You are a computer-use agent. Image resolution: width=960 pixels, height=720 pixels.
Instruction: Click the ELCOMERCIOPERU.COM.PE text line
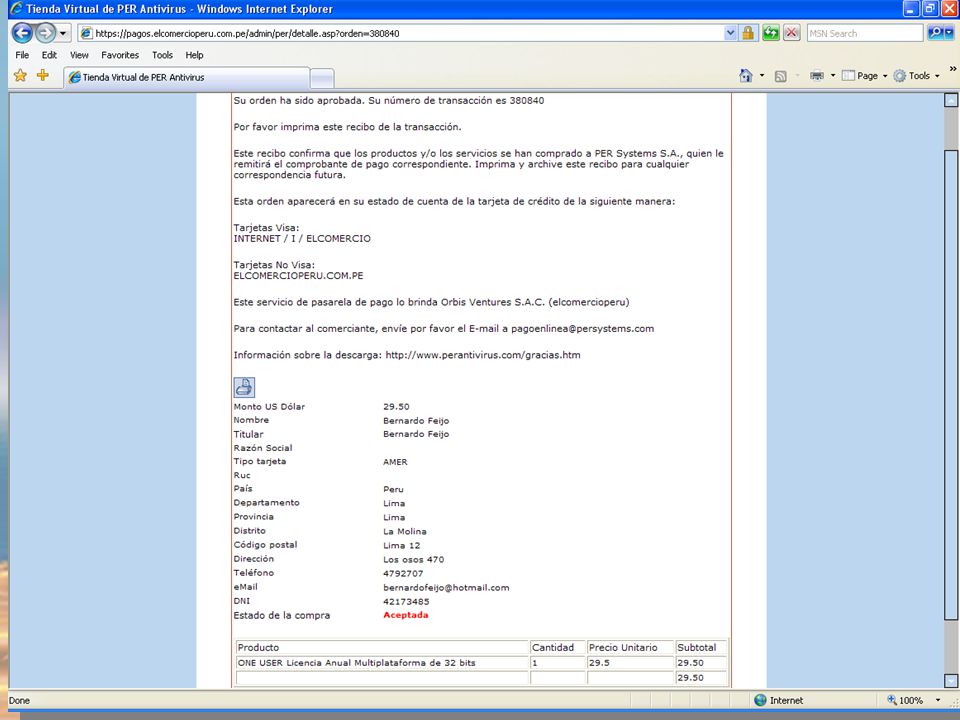(298, 276)
